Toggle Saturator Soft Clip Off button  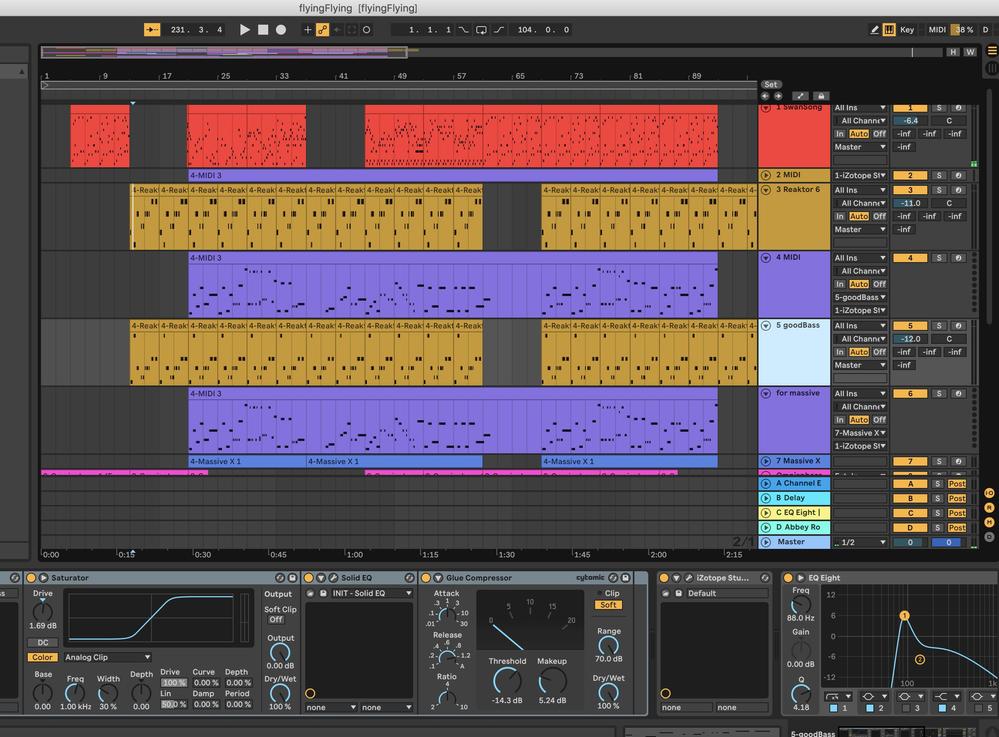(276, 620)
